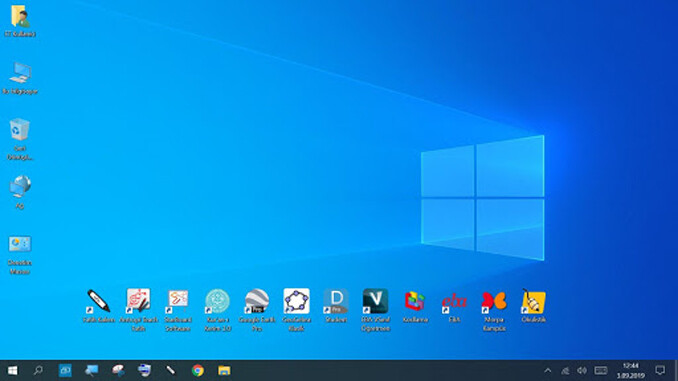Launch Google Chrome from the taskbar
The height and width of the screenshot is (381, 678).
[198, 371]
